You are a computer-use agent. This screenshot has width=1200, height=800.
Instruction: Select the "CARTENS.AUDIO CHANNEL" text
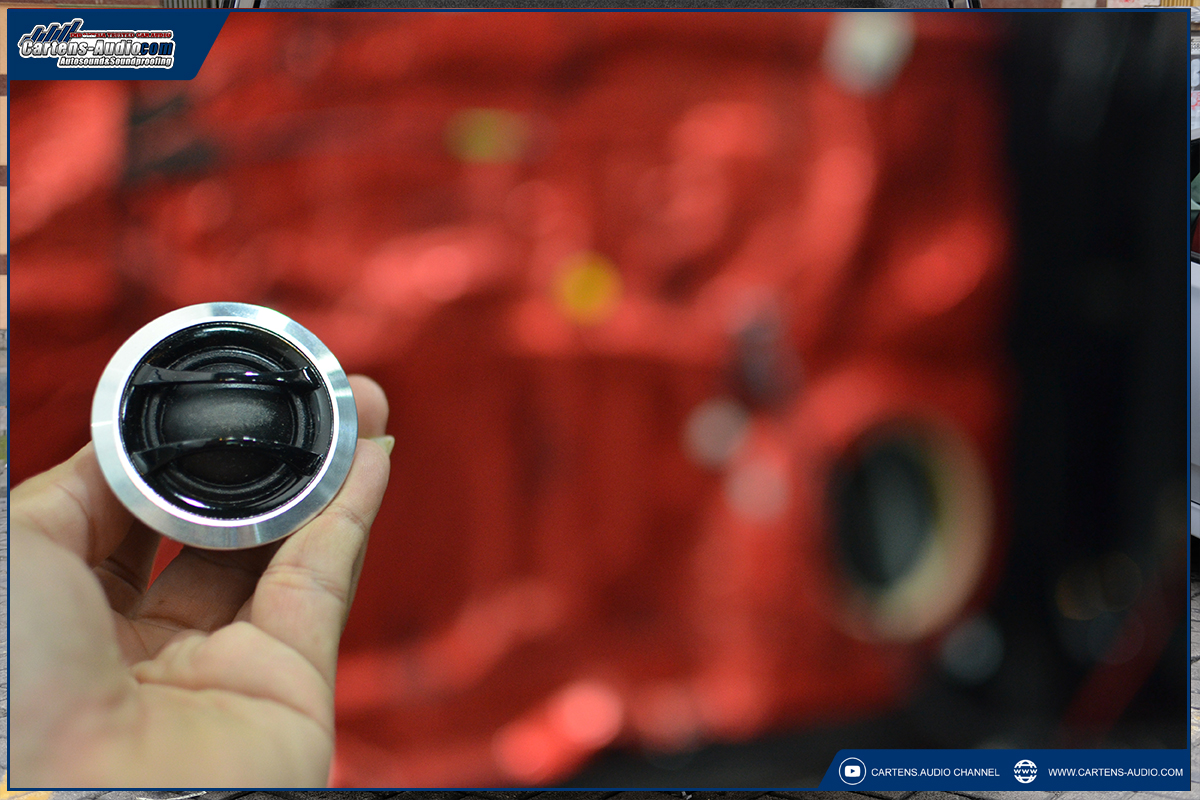pyautogui.click(x=935, y=772)
